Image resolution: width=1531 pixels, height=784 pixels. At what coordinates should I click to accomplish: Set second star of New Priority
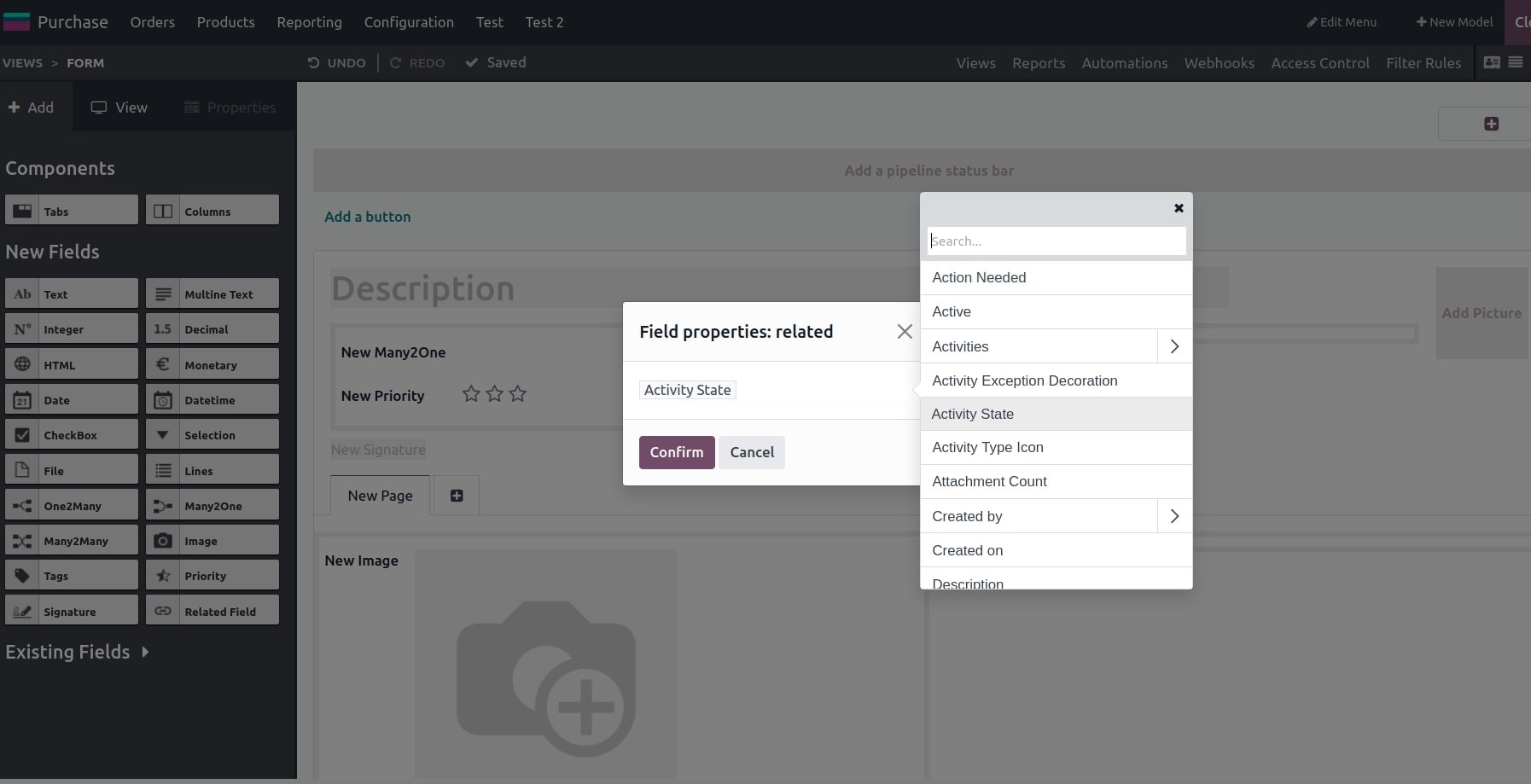pos(494,393)
